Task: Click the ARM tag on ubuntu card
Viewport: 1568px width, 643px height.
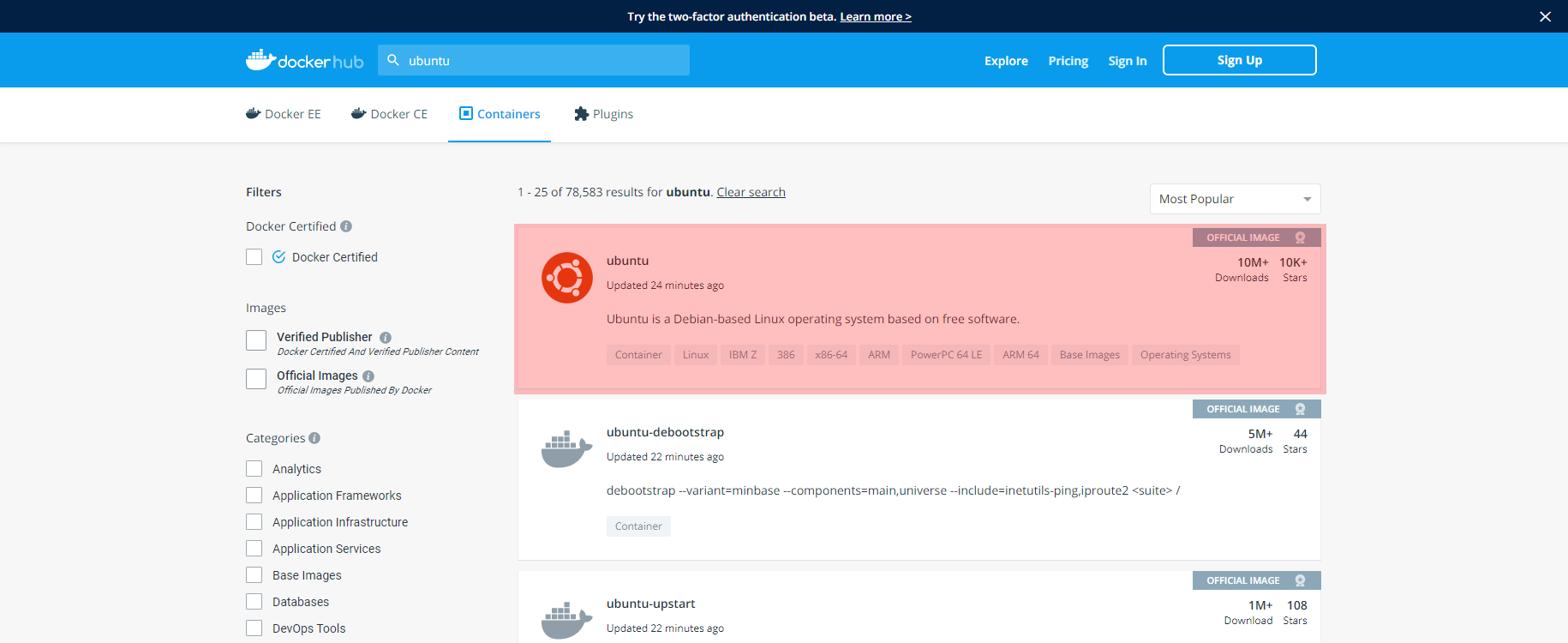Action: pyautogui.click(x=879, y=355)
